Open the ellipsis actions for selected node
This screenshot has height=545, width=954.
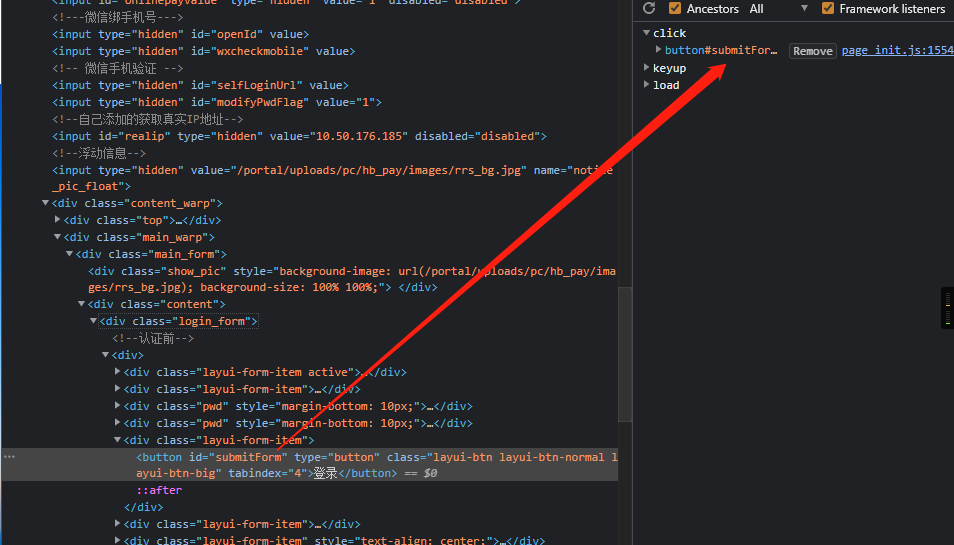(x=9, y=457)
